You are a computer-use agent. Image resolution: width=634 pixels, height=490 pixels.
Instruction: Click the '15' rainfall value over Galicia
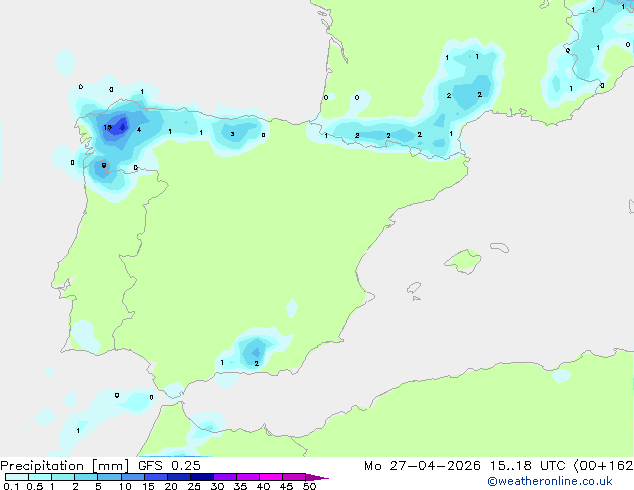pyautogui.click(x=107, y=127)
